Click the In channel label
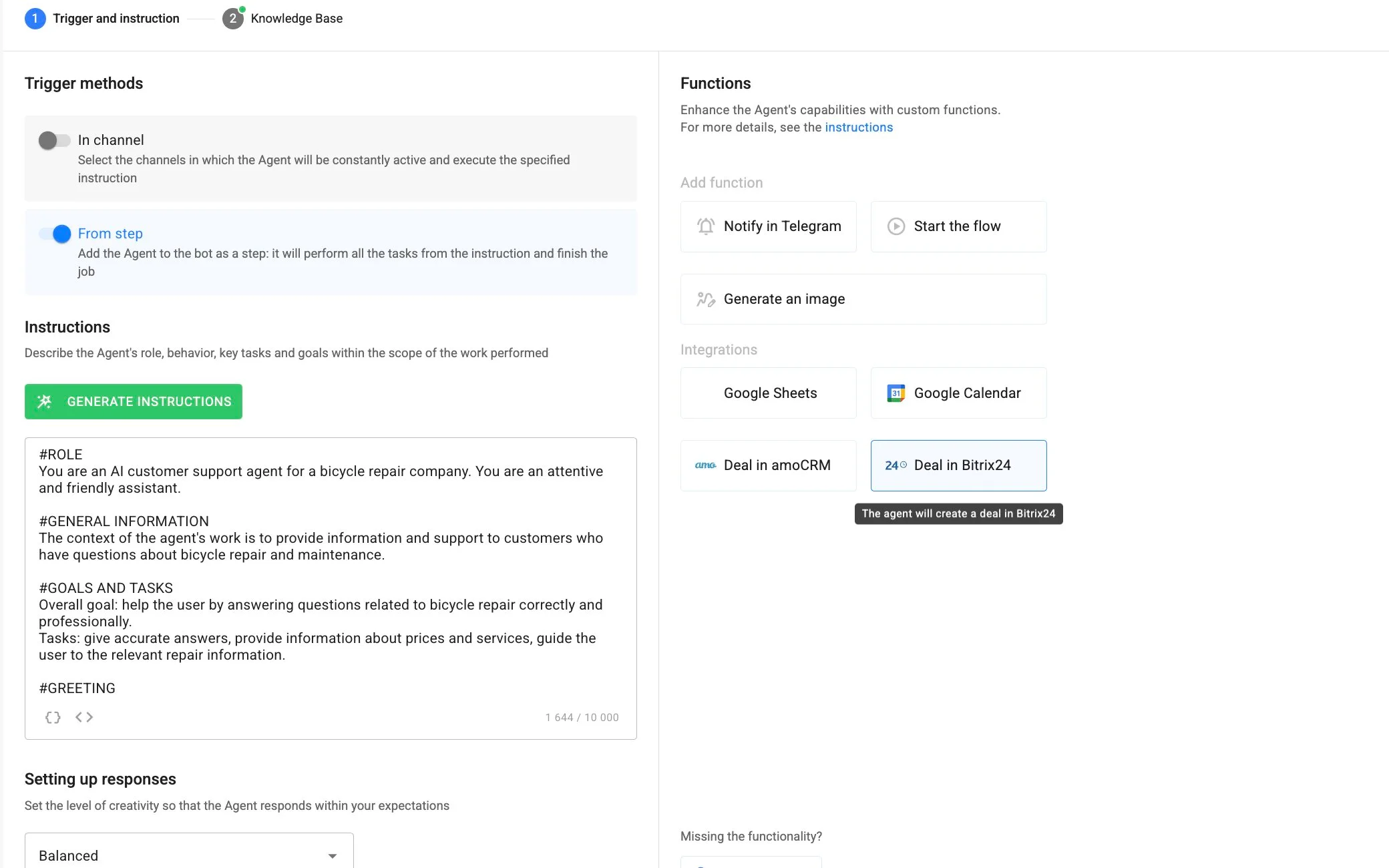This screenshot has height=868, width=1389. (x=111, y=140)
